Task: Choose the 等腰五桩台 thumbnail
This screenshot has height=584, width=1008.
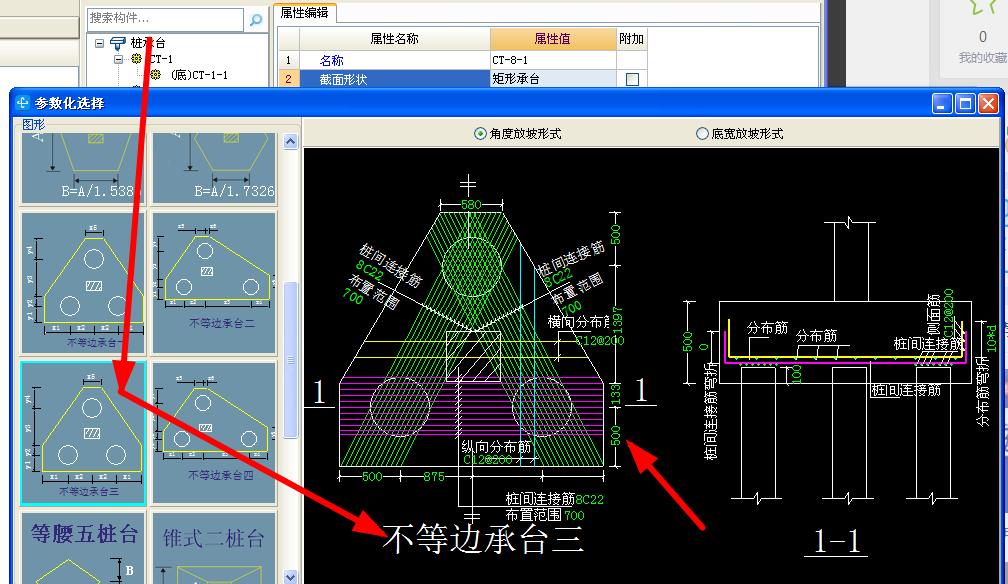Action: tap(84, 547)
